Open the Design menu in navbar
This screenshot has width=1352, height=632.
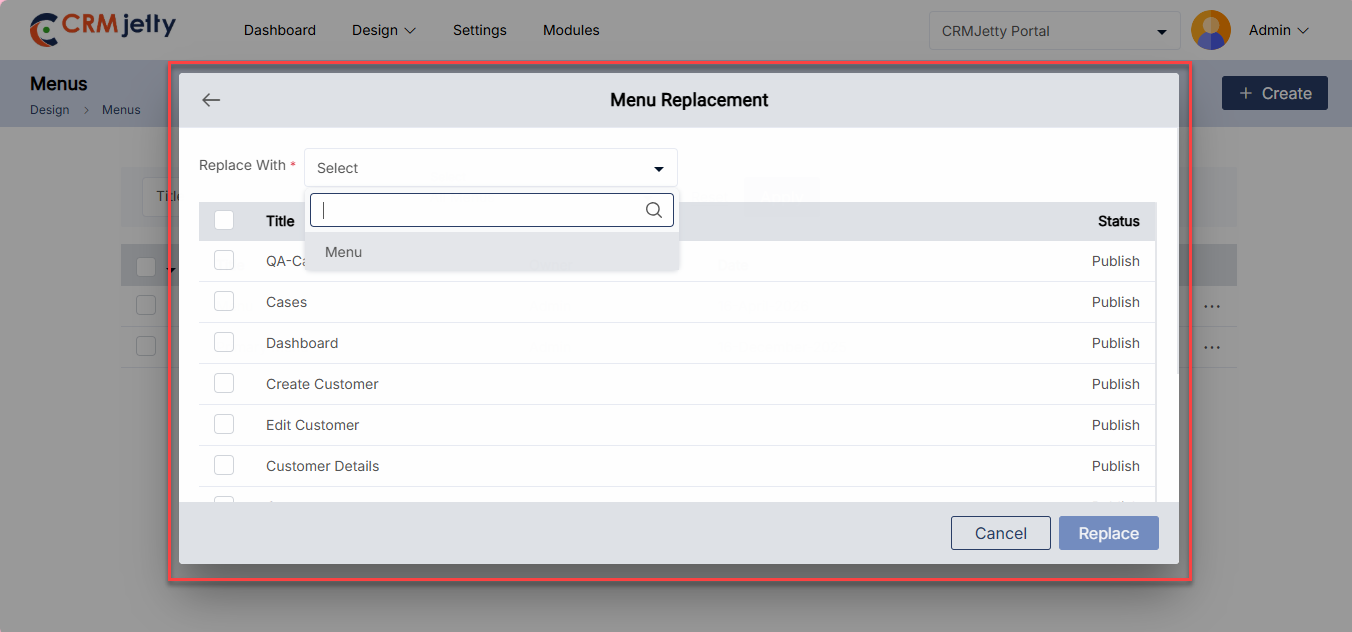[384, 30]
